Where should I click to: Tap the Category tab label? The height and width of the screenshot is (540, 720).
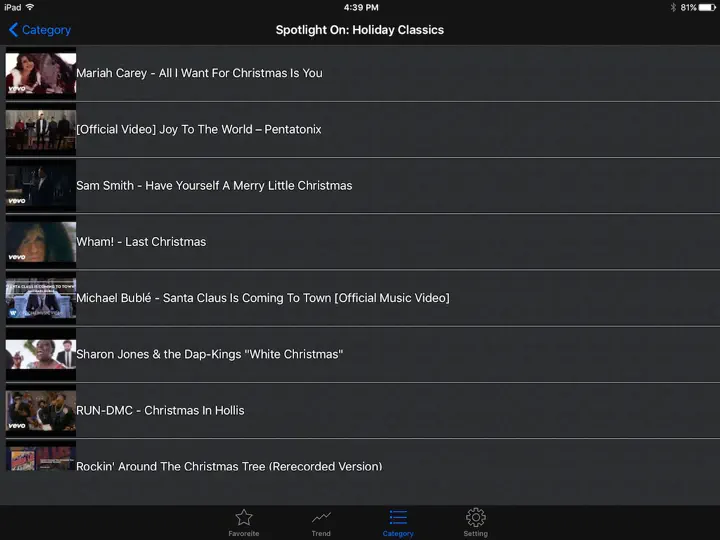pos(398,534)
